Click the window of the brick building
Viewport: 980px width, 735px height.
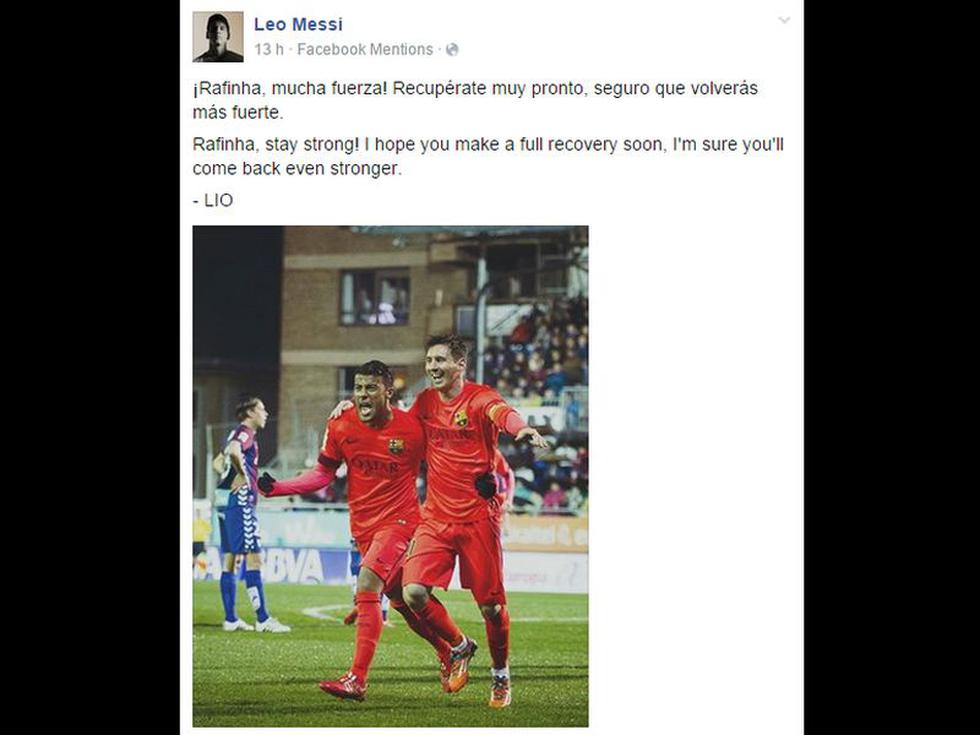click(374, 297)
